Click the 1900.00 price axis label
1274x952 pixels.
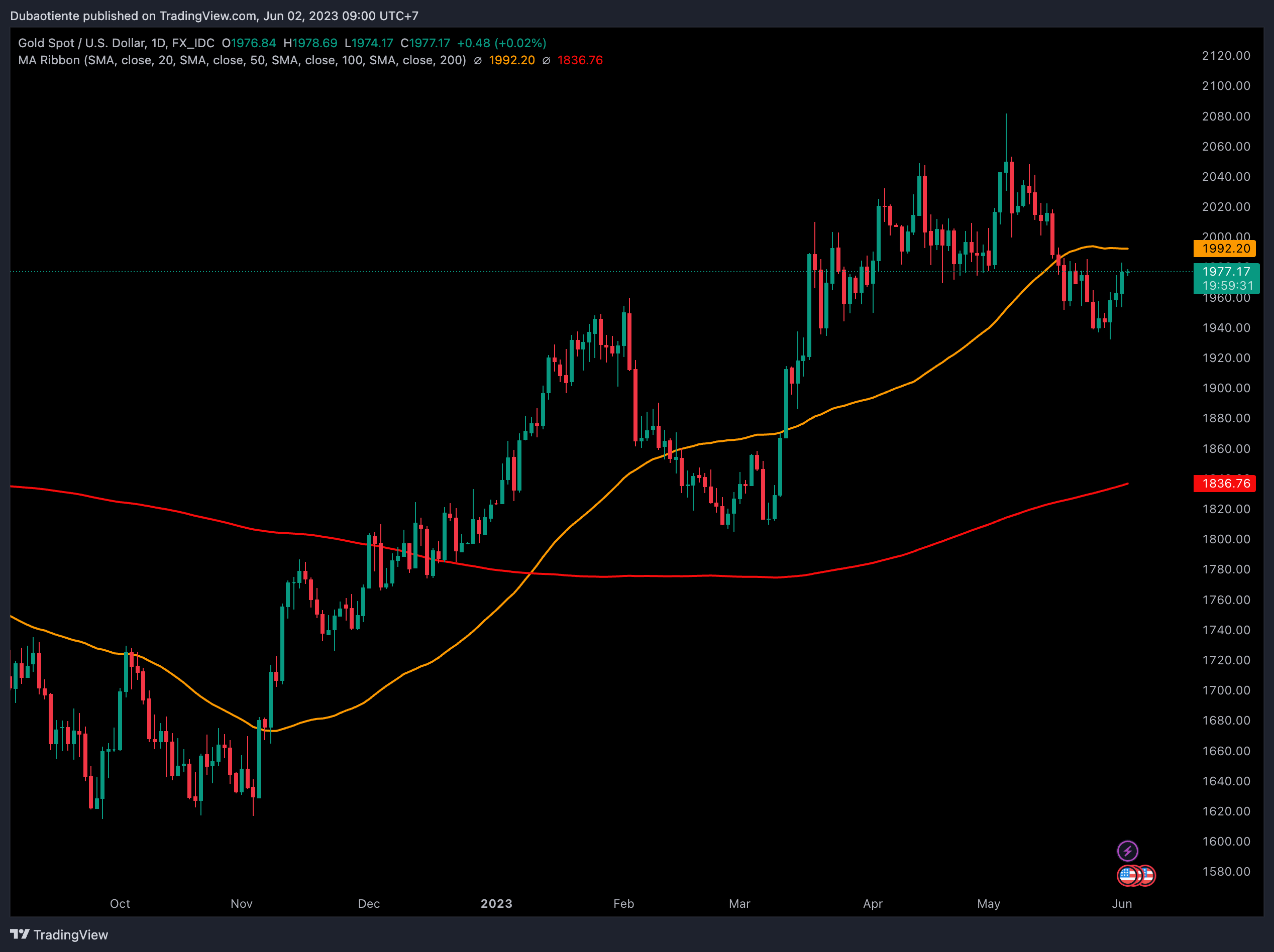[x=1226, y=388]
